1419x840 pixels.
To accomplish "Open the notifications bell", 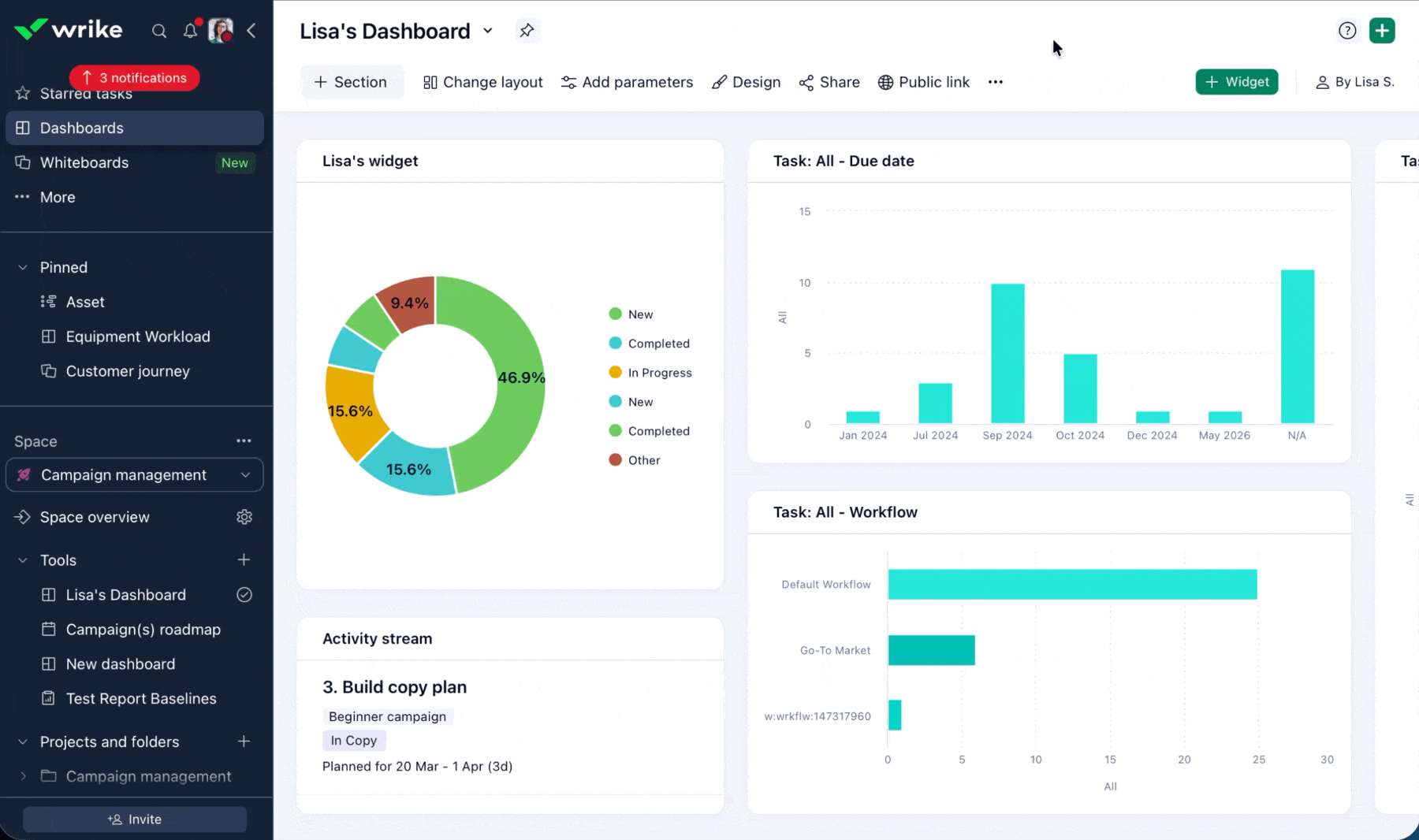I will (190, 30).
